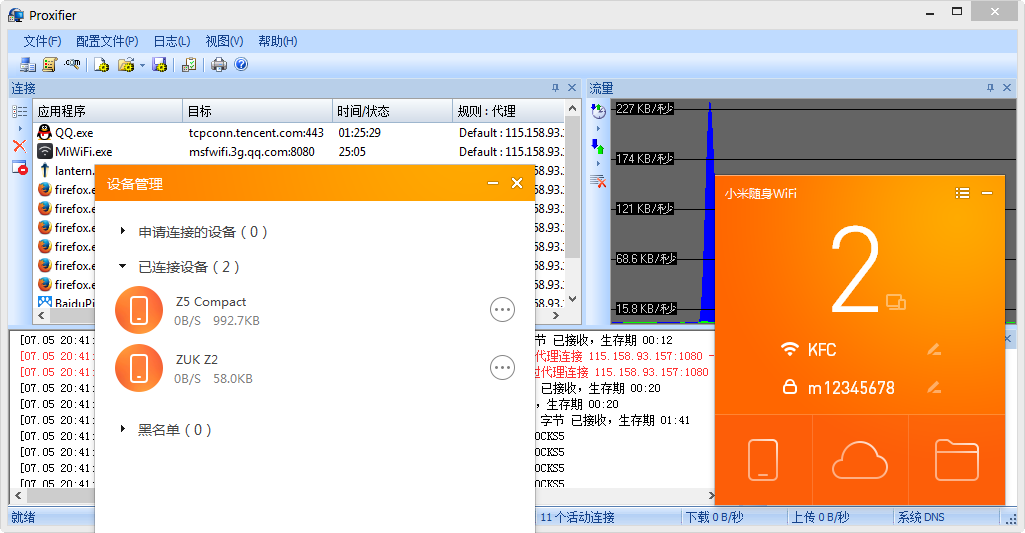Expand arrow under traffic clock icon

tap(598, 129)
